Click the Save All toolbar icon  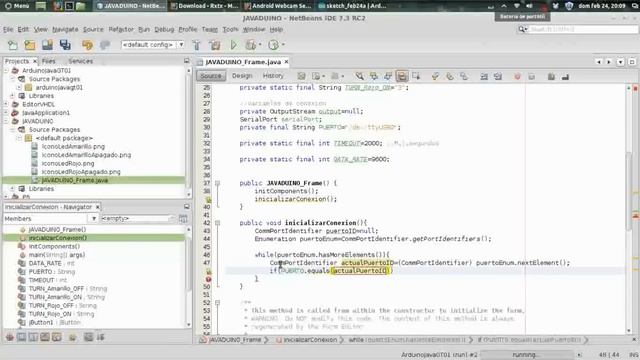click(65, 45)
